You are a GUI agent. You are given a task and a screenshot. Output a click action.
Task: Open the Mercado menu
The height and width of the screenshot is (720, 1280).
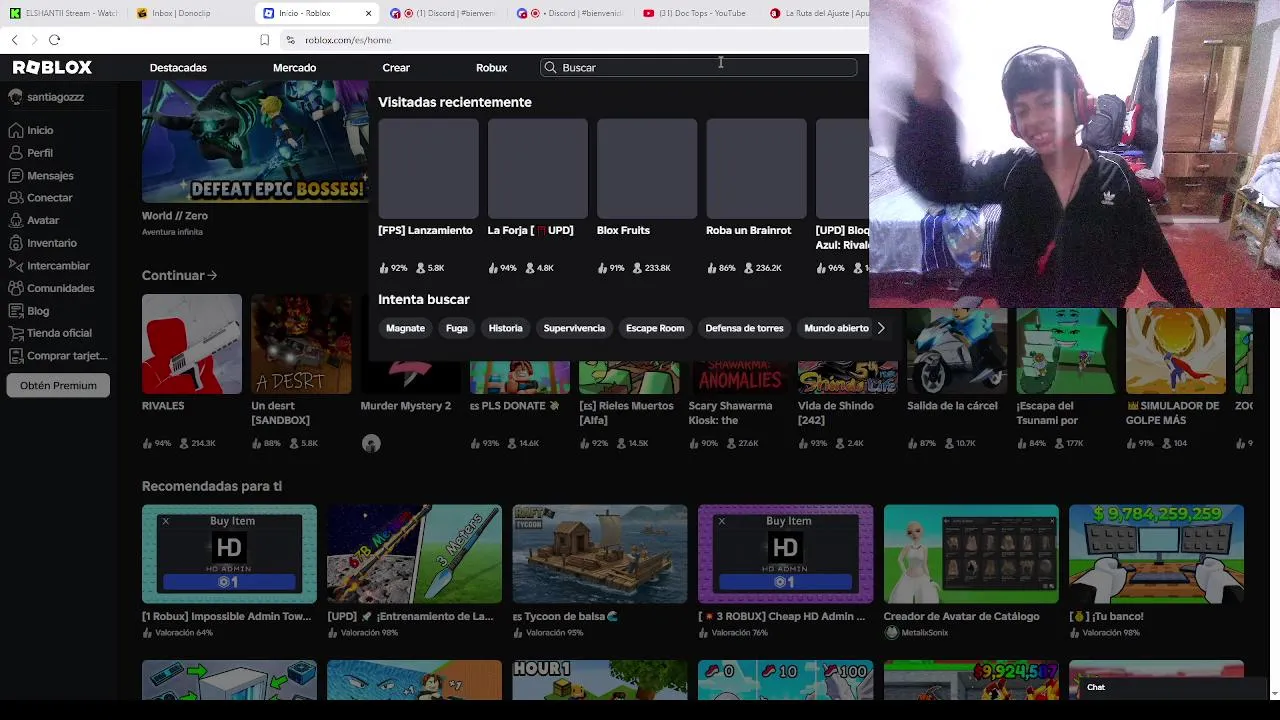point(294,67)
